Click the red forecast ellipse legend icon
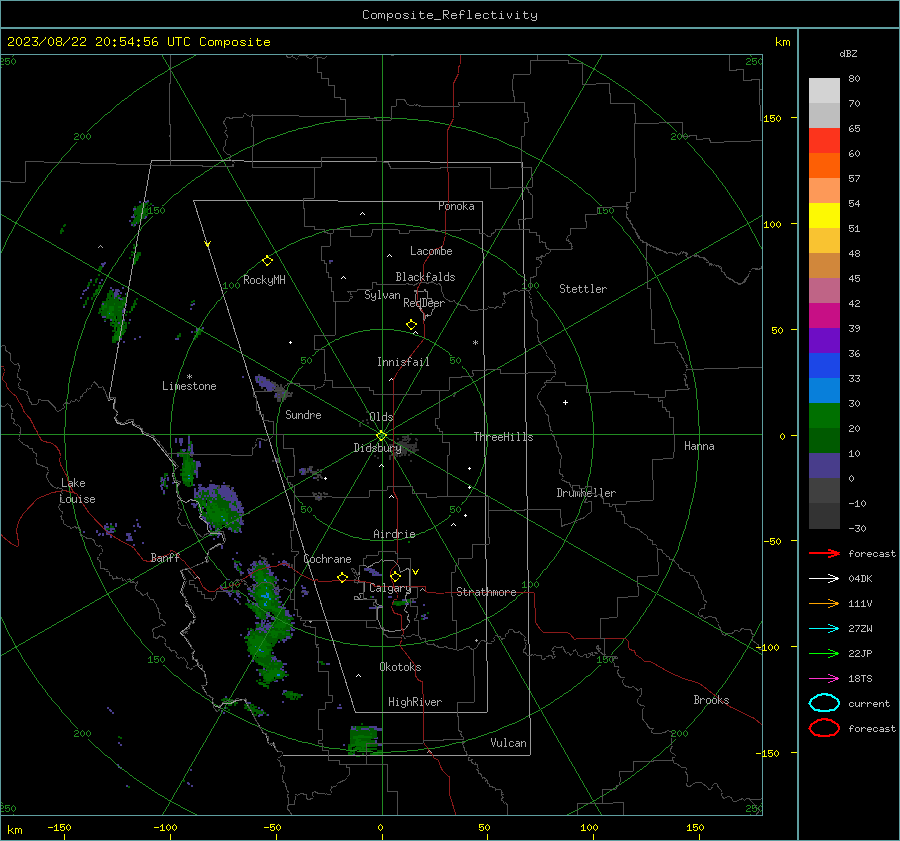The image size is (900, 841). 824,728
